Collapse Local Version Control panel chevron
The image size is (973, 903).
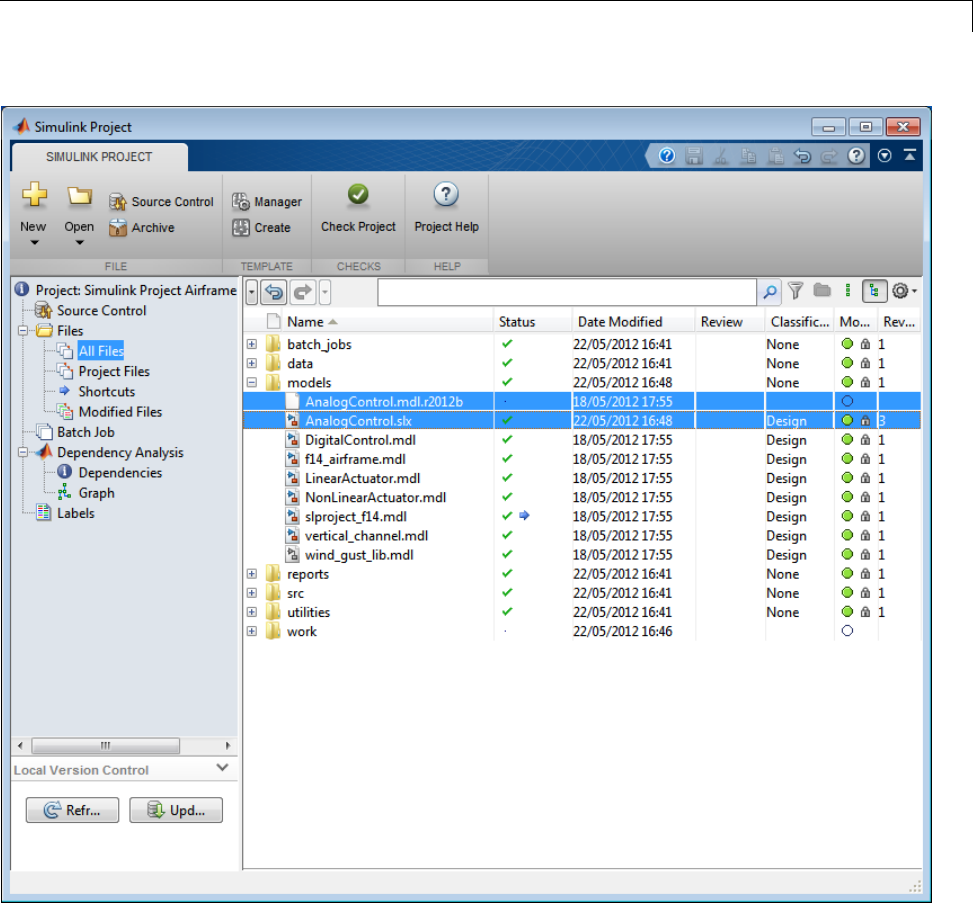pyautogui.click(x=222, y=768)
